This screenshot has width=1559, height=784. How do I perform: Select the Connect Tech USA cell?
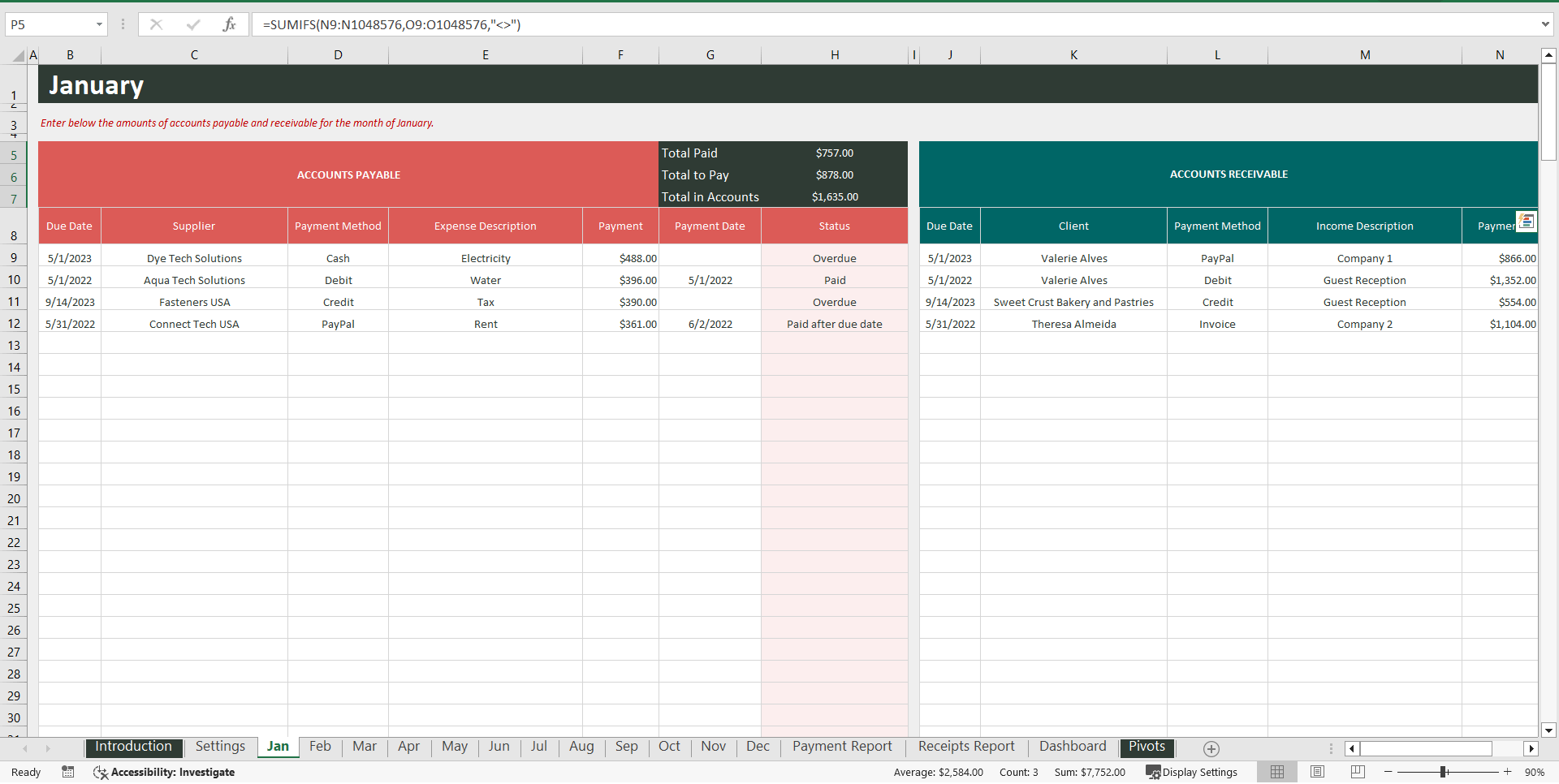[194, 324]
